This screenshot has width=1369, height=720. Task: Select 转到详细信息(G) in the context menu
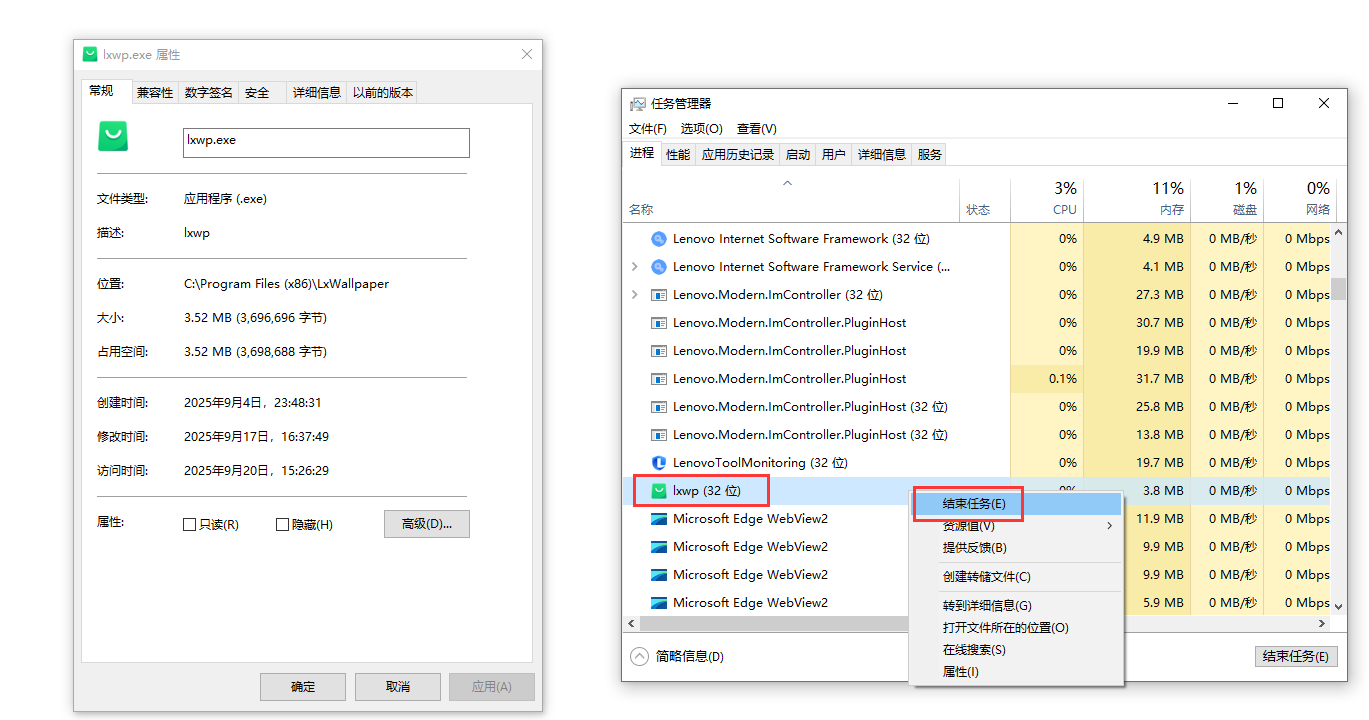click(x=1016, y=606)
